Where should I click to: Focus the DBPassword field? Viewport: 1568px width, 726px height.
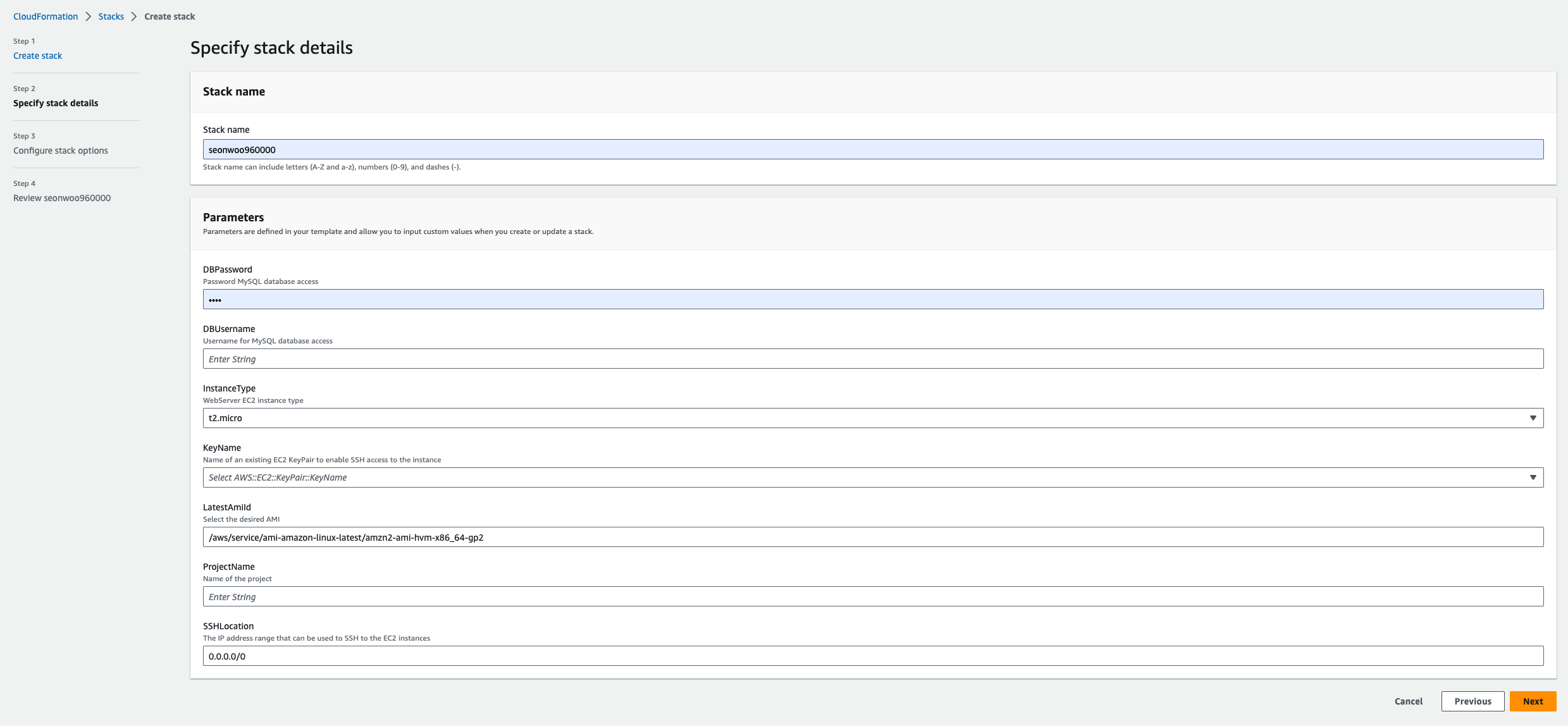click(x=873, y=300)
